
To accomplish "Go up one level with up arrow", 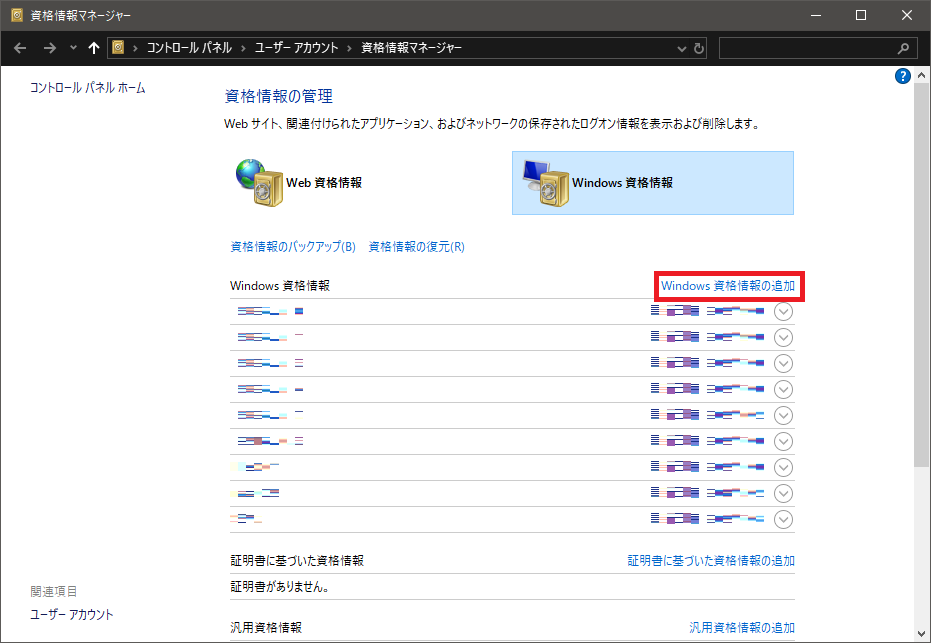I will click(93, 48).
